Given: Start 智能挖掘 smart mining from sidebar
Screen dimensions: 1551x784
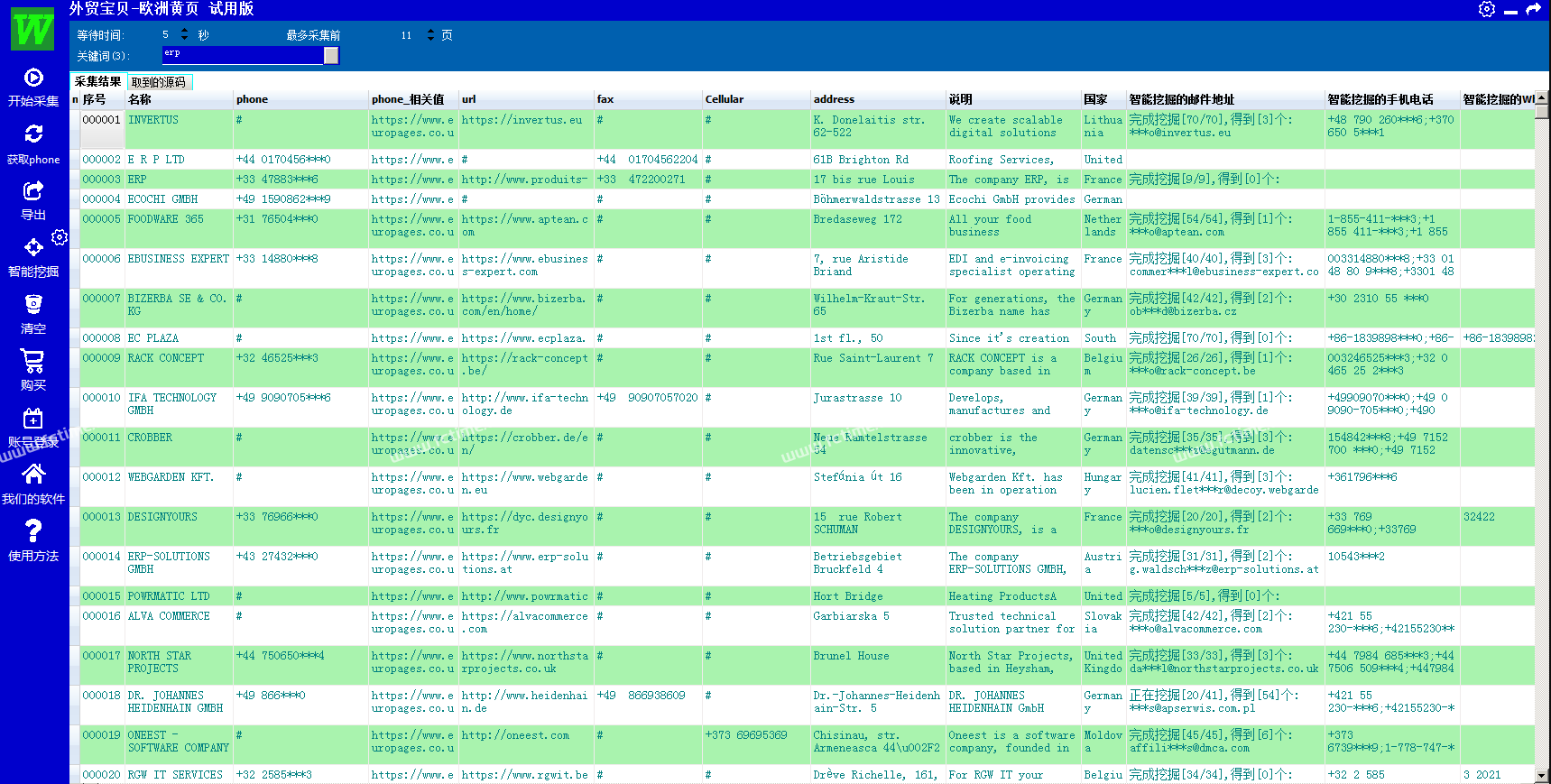Looking at the screenshot, I should click(33, 247).
